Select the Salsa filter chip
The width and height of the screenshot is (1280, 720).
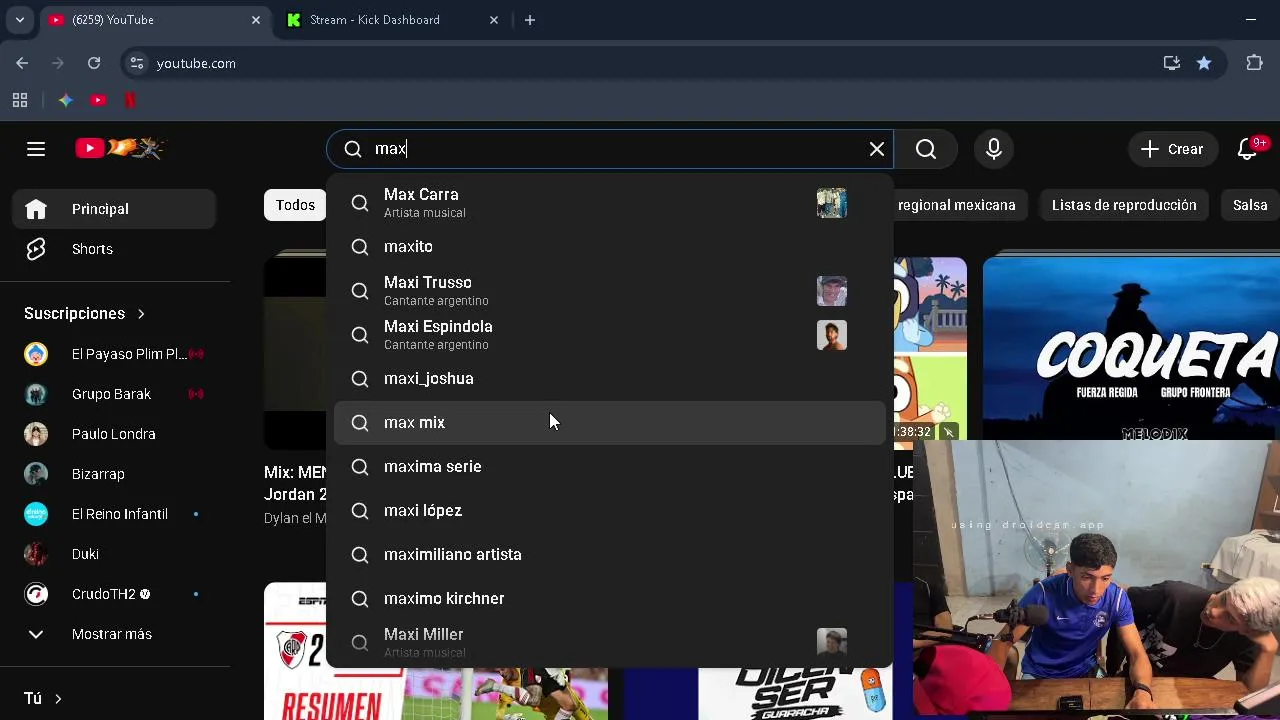click(1250, 205)
